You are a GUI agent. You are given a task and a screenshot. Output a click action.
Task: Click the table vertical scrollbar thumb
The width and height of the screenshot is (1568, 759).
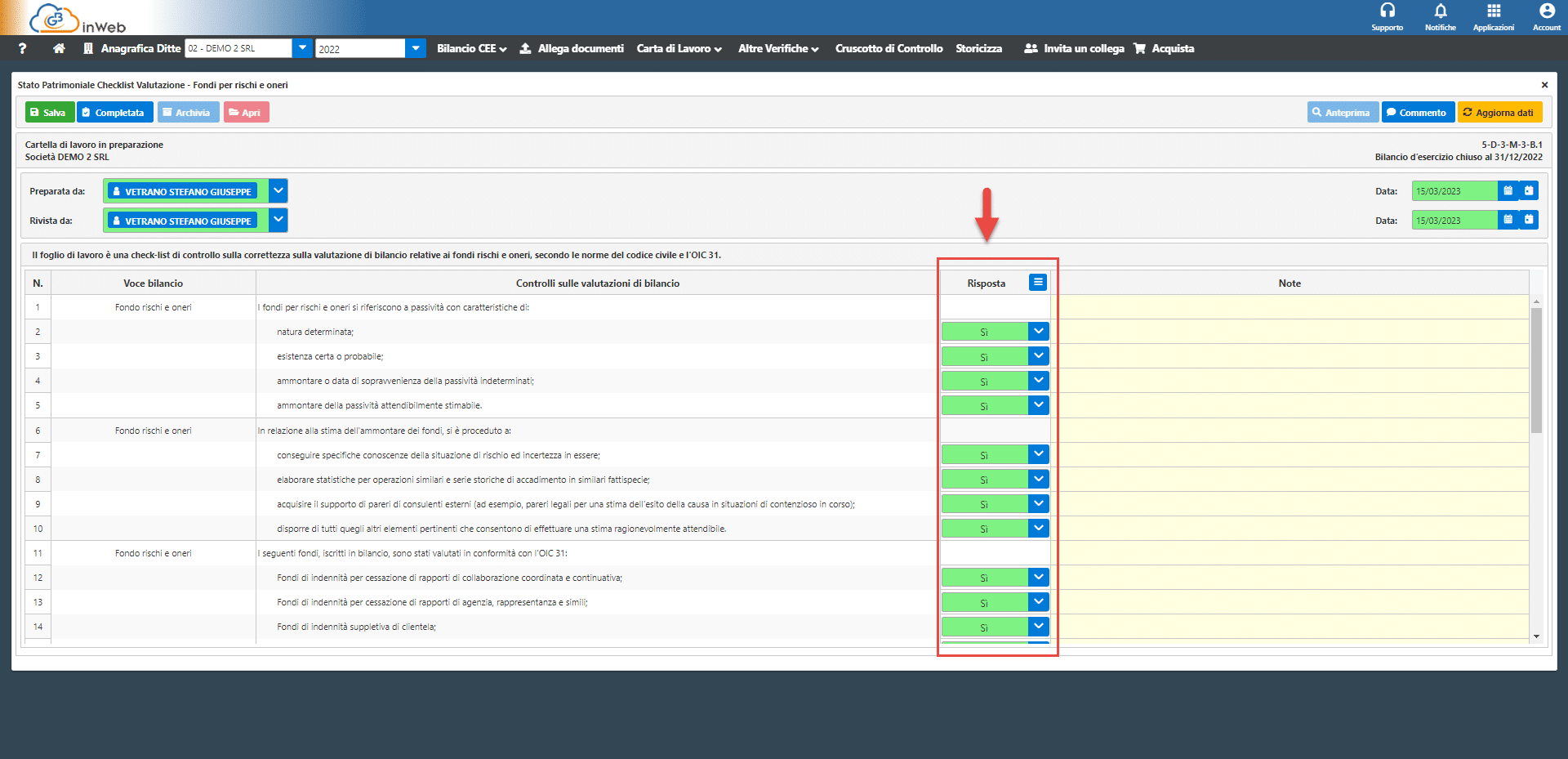1536,370
